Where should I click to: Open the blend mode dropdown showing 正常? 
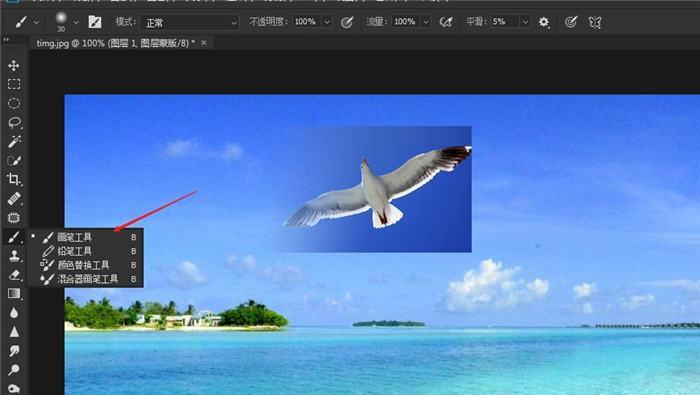[x=190, y=22]
